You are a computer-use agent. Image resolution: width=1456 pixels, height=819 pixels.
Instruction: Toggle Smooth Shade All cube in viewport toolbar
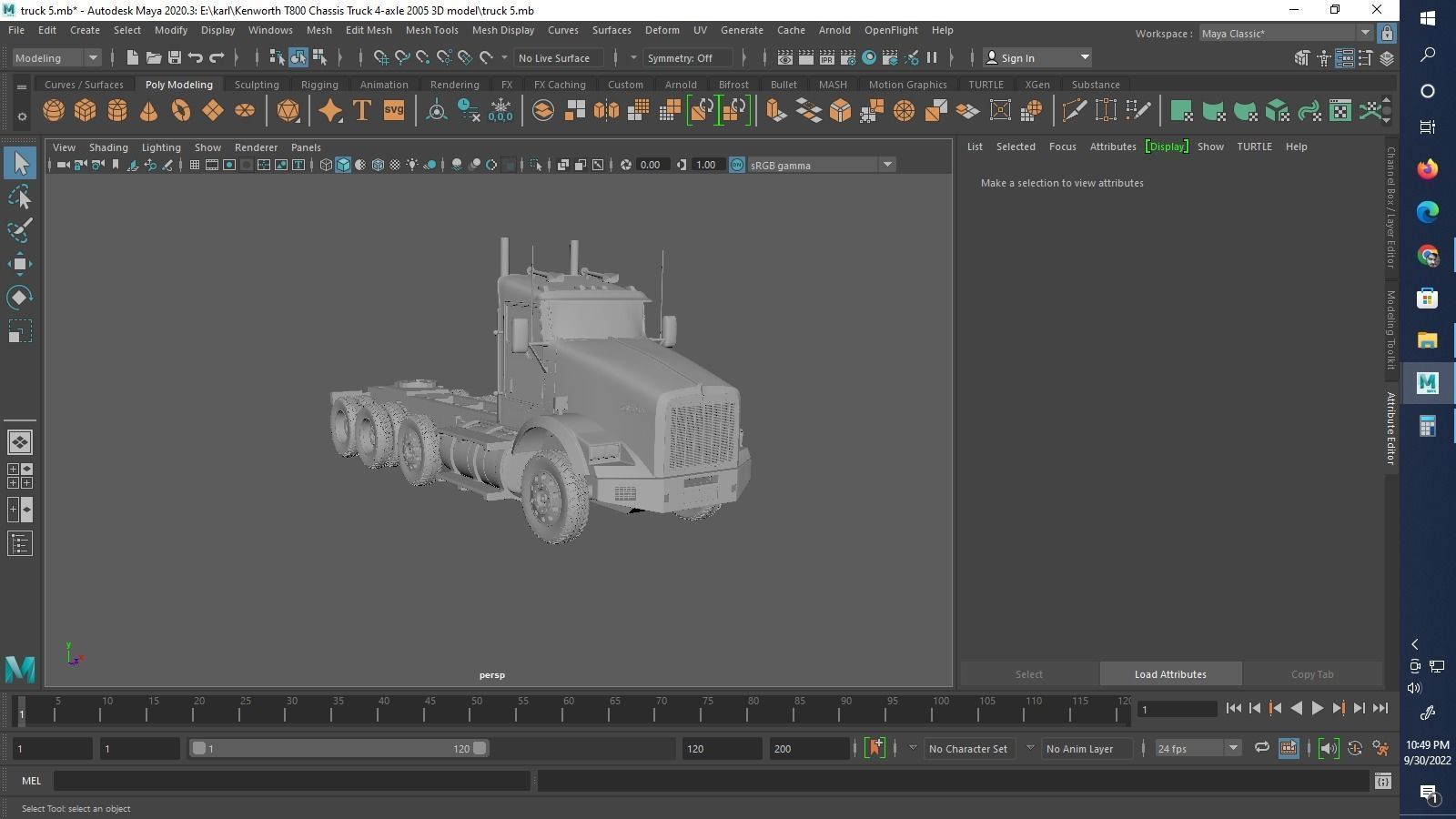343,165
